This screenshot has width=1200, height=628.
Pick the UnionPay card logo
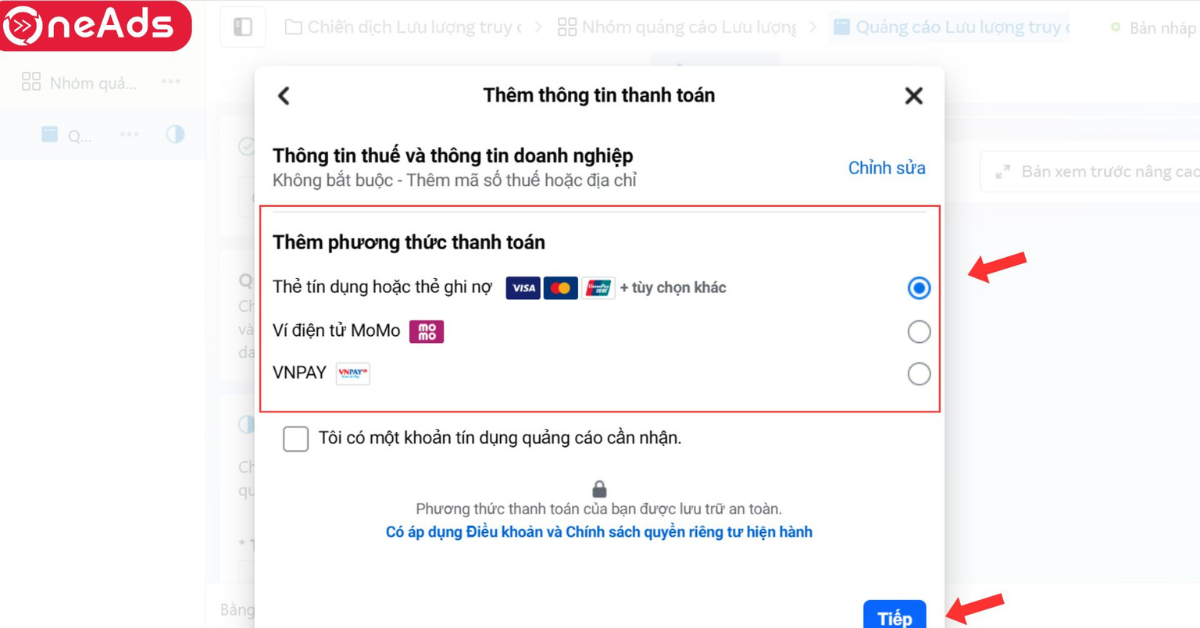pos(599,288)
